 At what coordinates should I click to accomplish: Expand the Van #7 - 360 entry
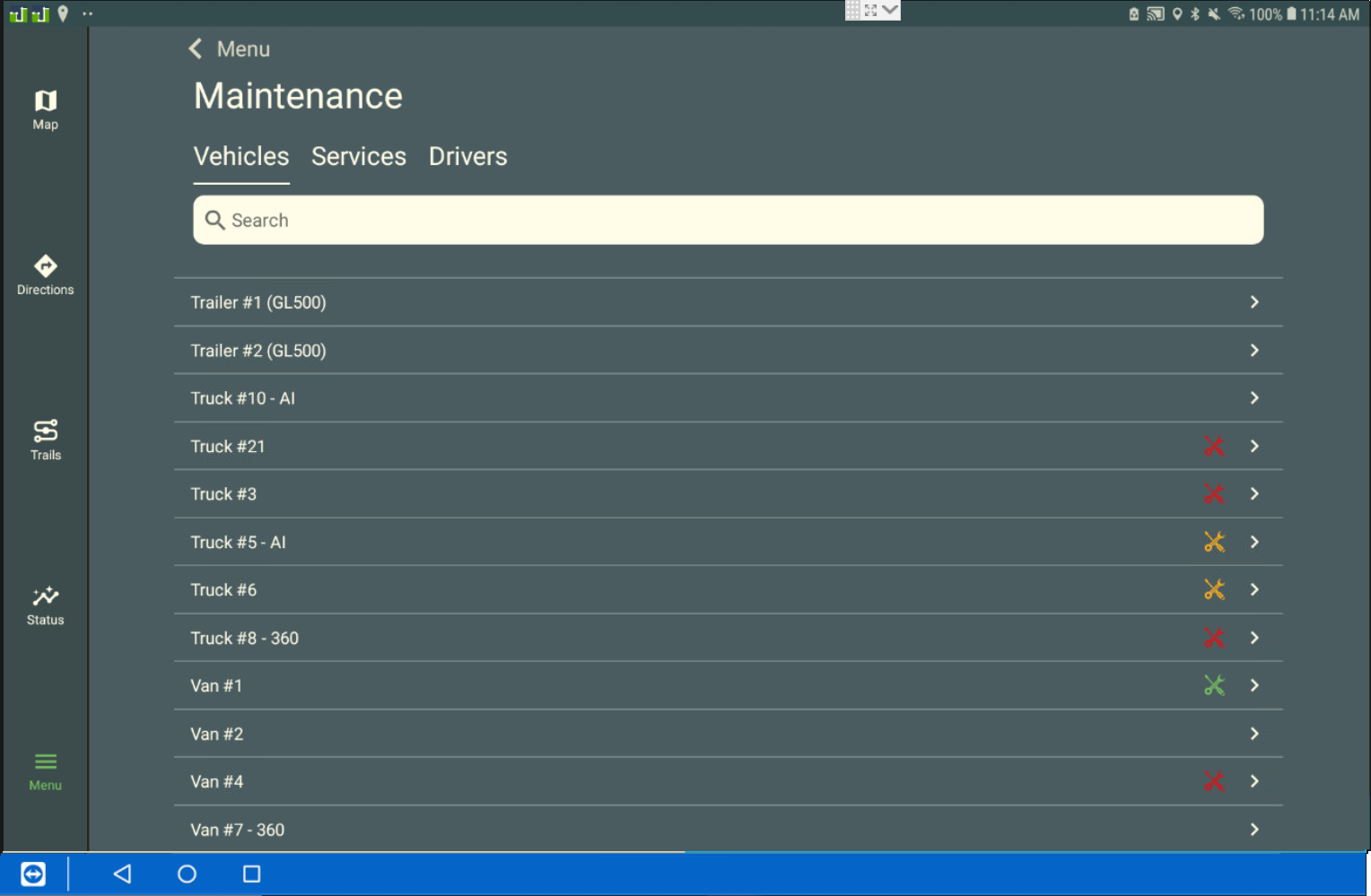pyautogui.click(x=1253, y=830)
